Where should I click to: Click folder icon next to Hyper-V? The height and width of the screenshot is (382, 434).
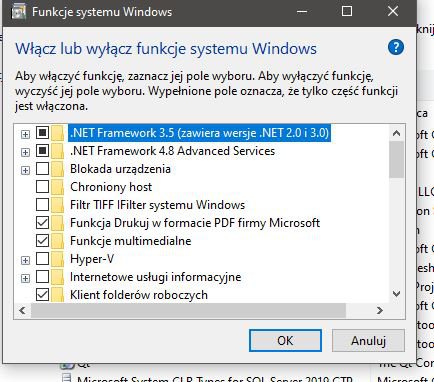[x=57, y=259]
